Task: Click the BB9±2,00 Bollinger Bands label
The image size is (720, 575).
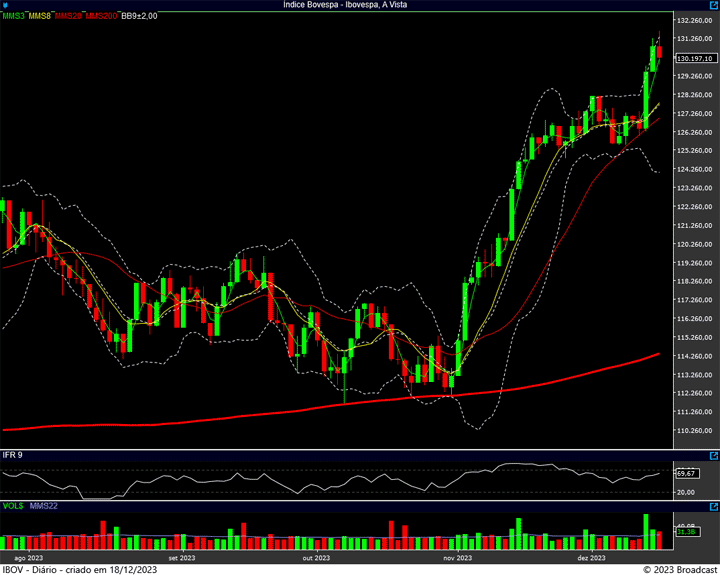Action: 140,16
